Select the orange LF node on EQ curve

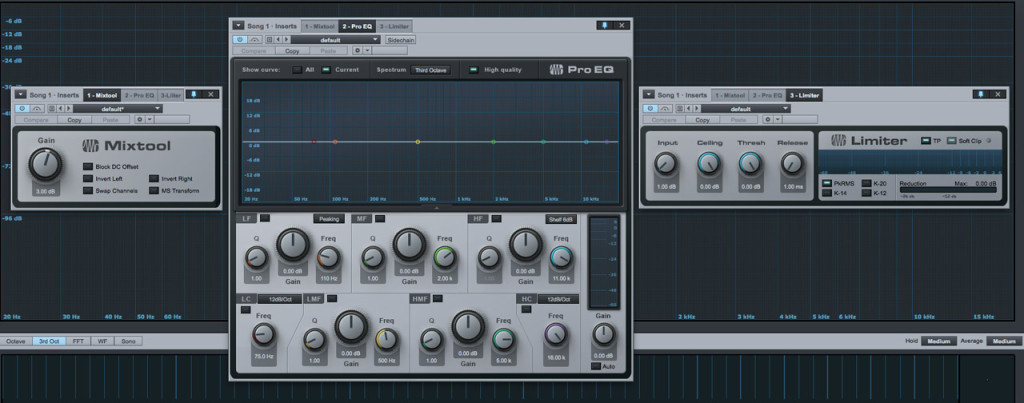point(335,142)
